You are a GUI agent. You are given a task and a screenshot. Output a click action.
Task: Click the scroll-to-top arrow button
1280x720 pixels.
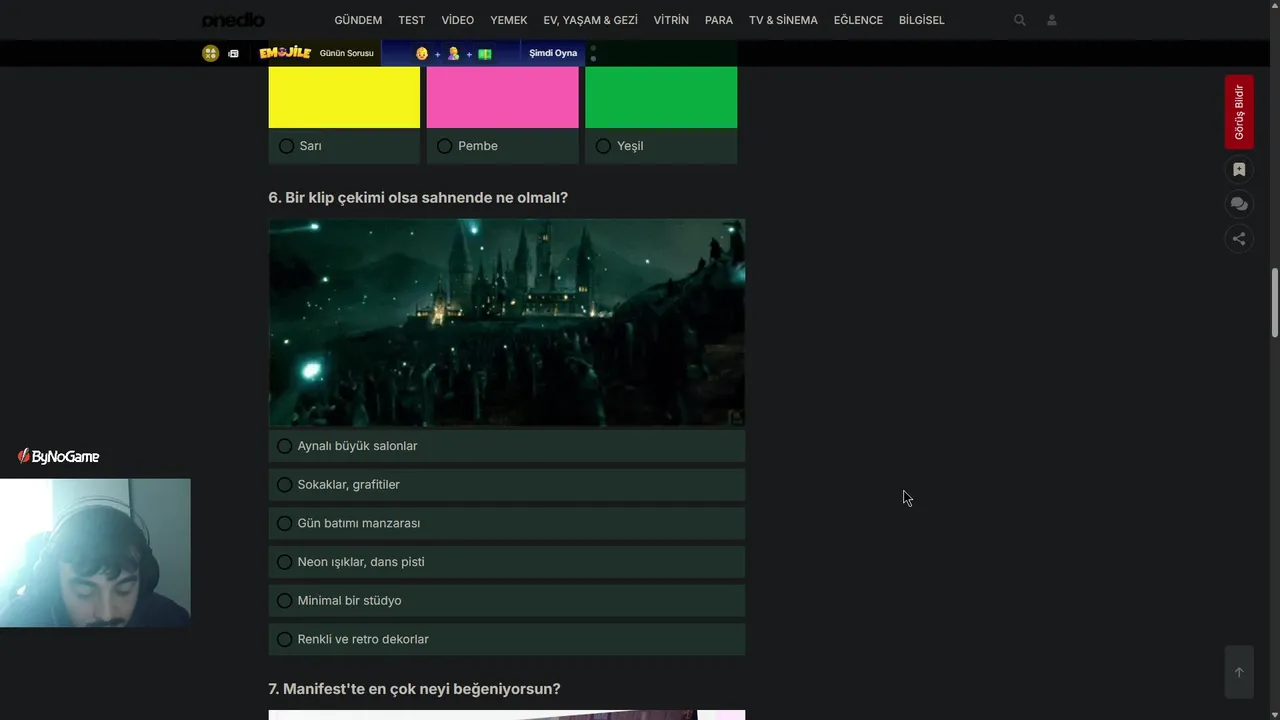click(x=1239, y=672)
